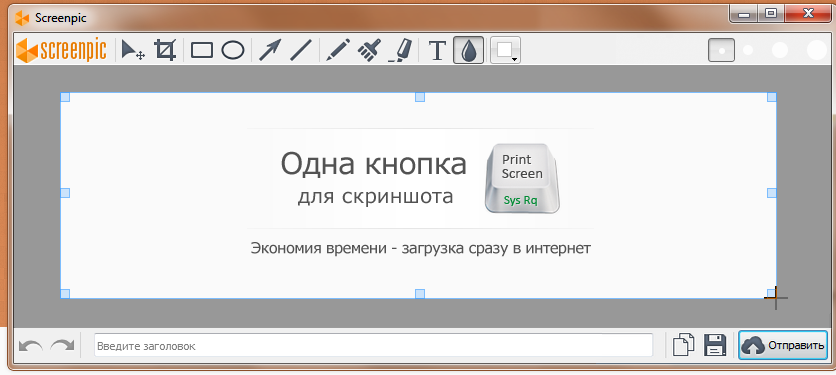Viewport: 836px width, 375px height.
Task: Select the Crop tool
Action: pos(165,50)
